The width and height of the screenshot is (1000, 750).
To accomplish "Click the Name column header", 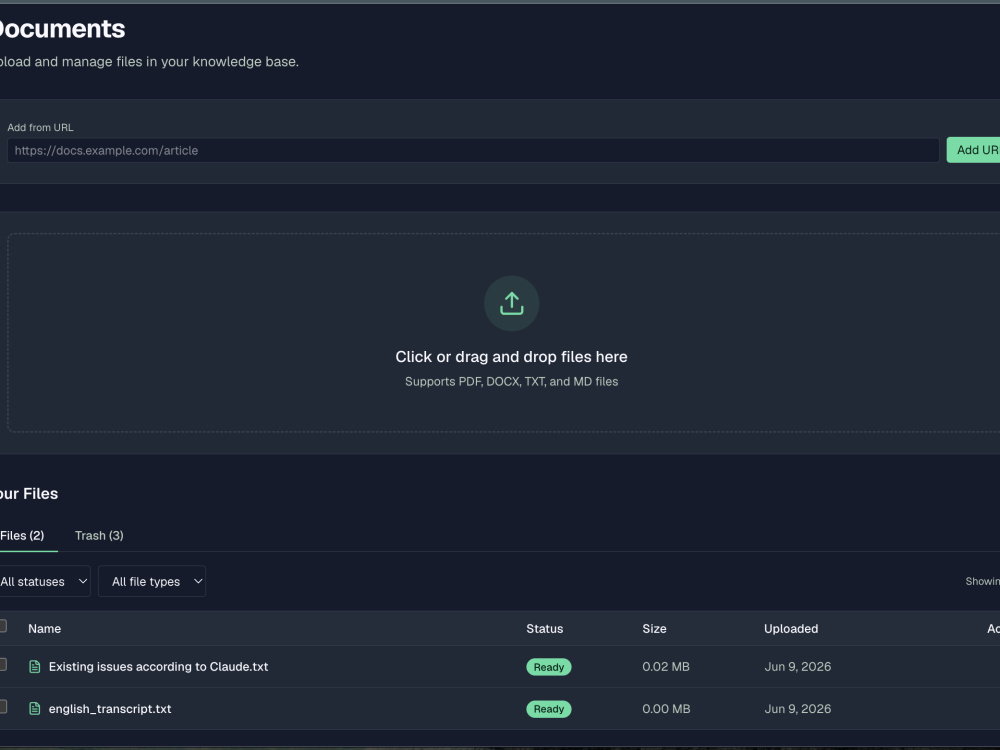I will pyautogui.click(x=45, y=629).
